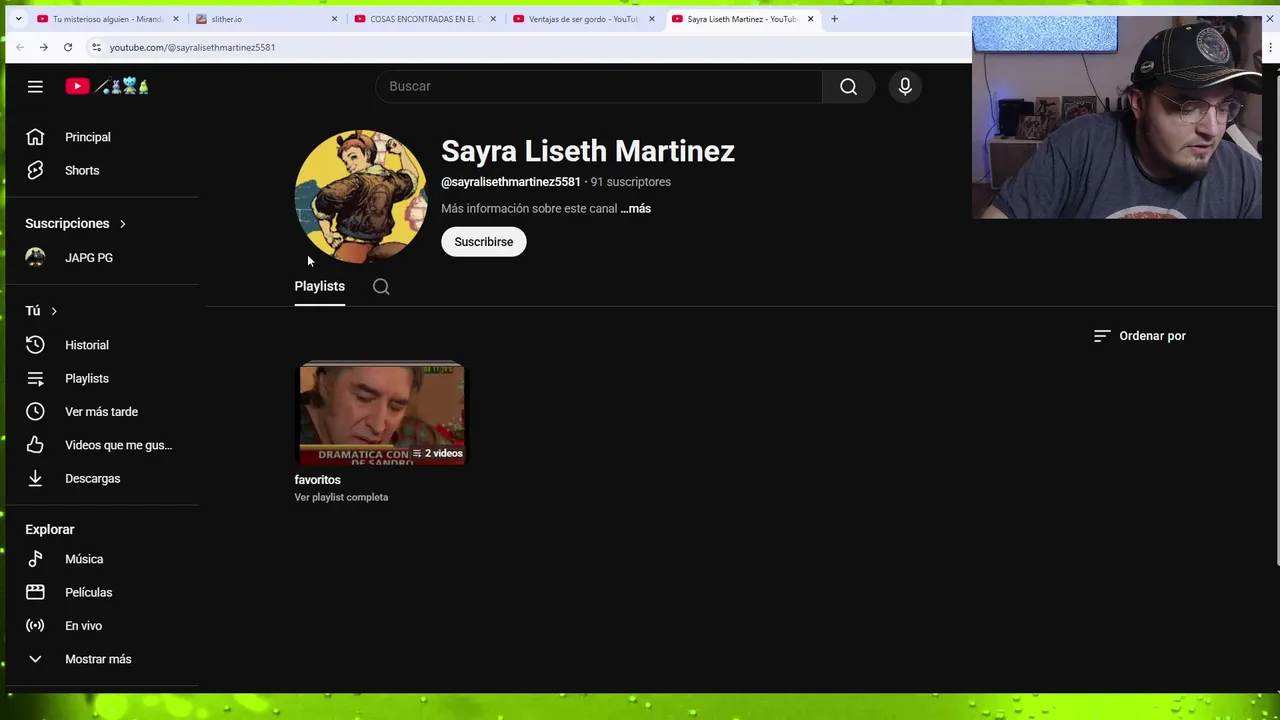Screen dimensions: 1280x720
Task: Click browser forward arrow
Action: 44,47
